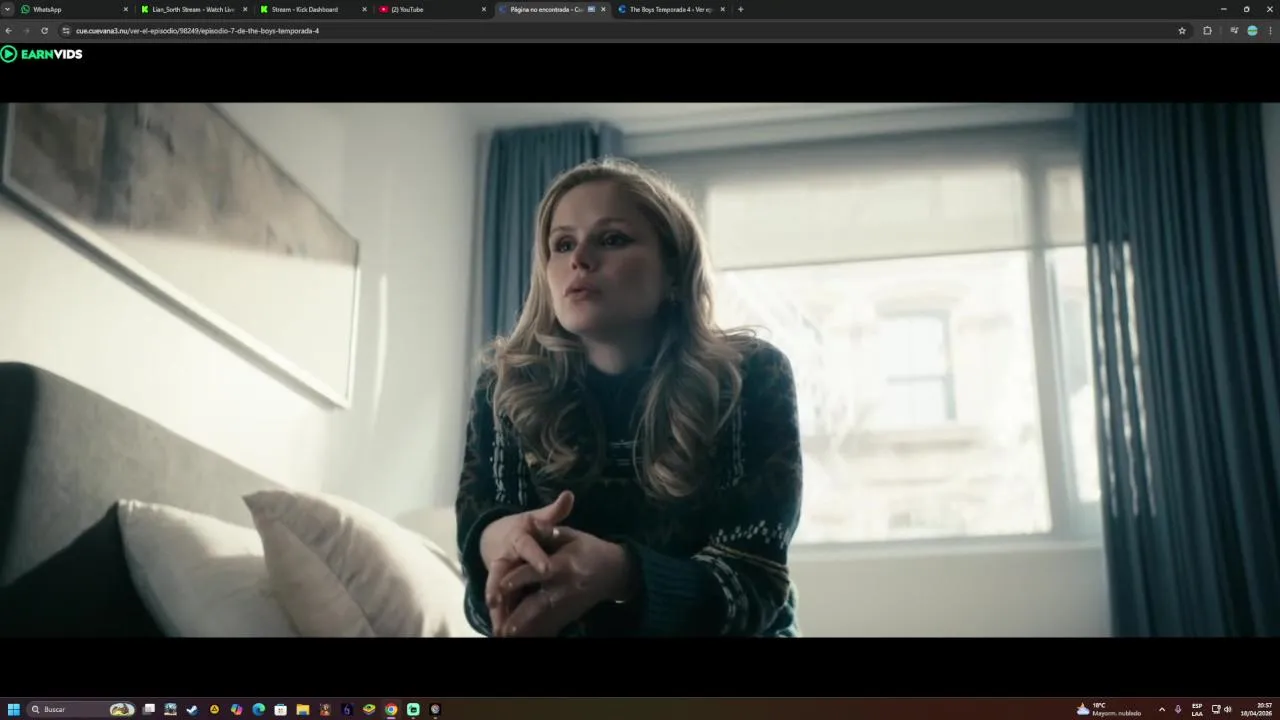Open Task View on the taskbar
The height and width of the screenshot is (720, 1280).
149,709
